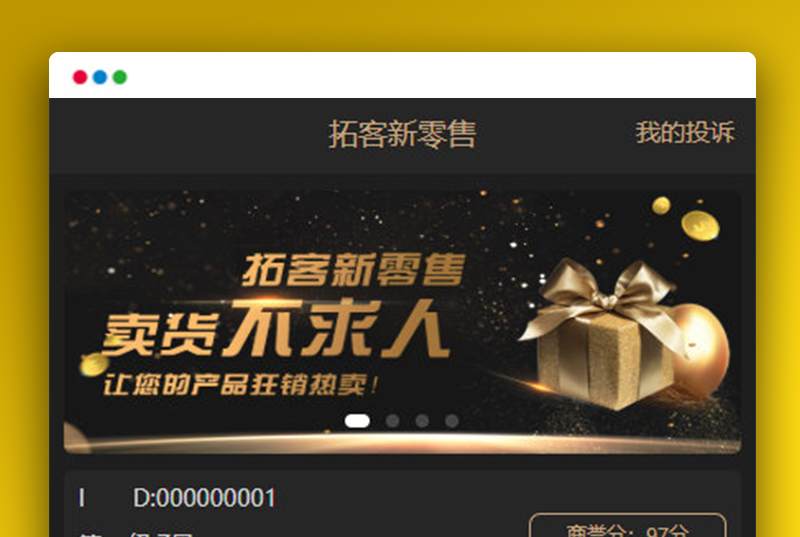Select the ID:000000001 text
The height and width of the screenshot is (537, 800).
click(178, 498)
